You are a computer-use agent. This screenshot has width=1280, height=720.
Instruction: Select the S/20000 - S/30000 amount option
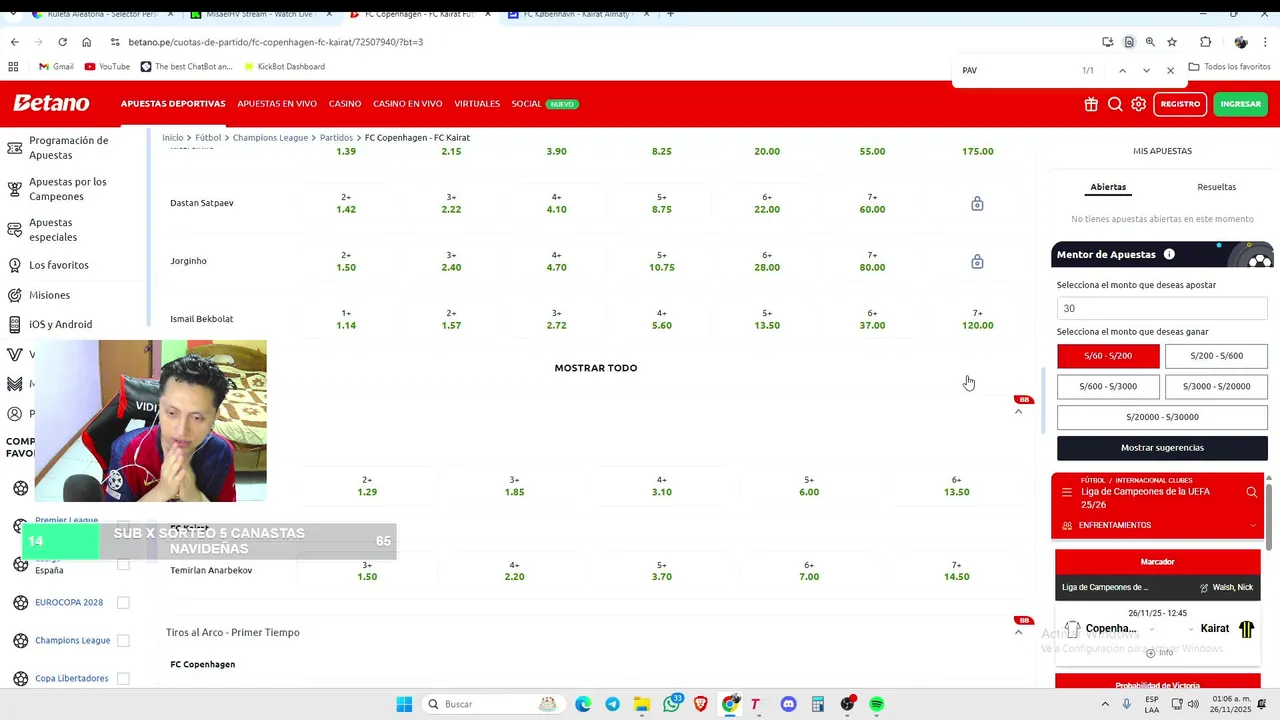1162,417
